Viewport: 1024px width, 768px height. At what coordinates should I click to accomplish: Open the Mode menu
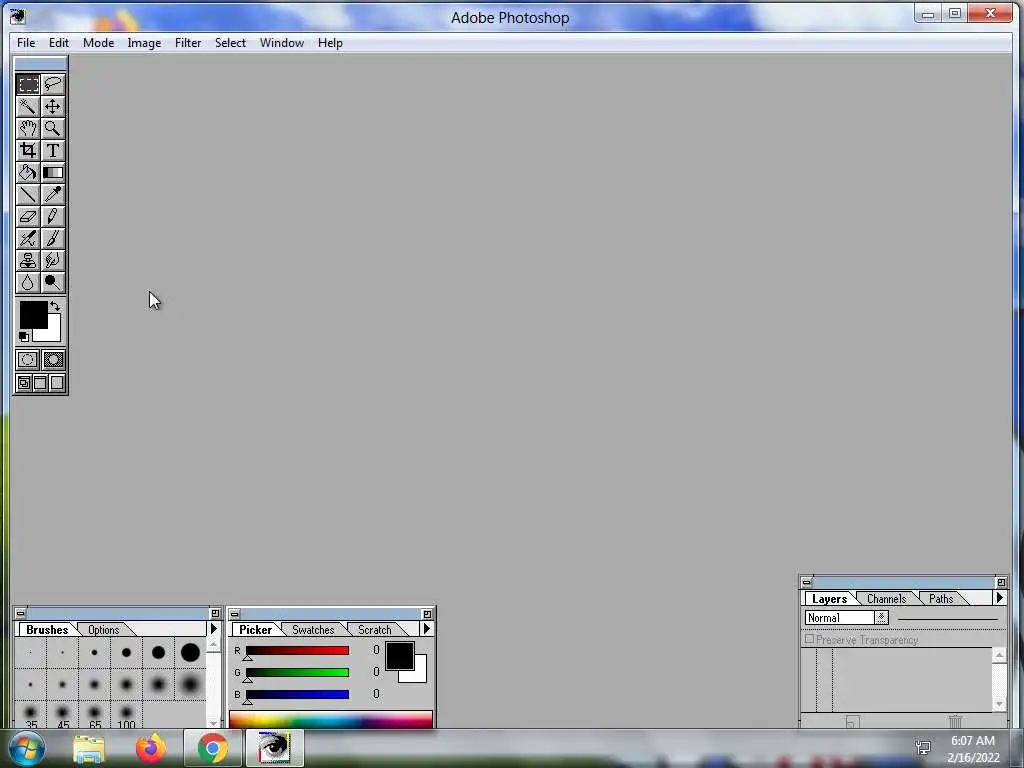pyautogui.click(x=99, y=43)
